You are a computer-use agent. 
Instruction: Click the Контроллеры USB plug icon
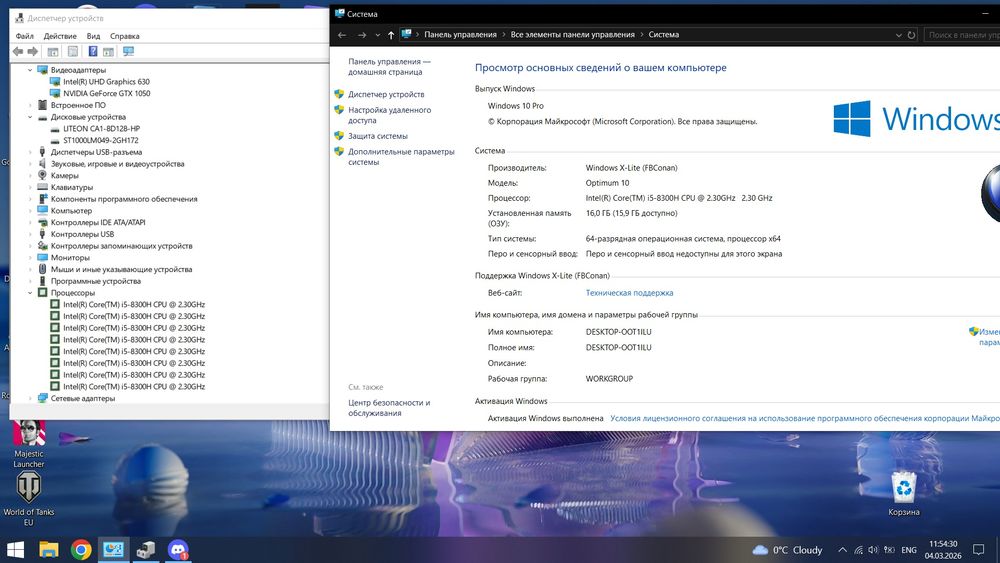(x=43, y=234)
